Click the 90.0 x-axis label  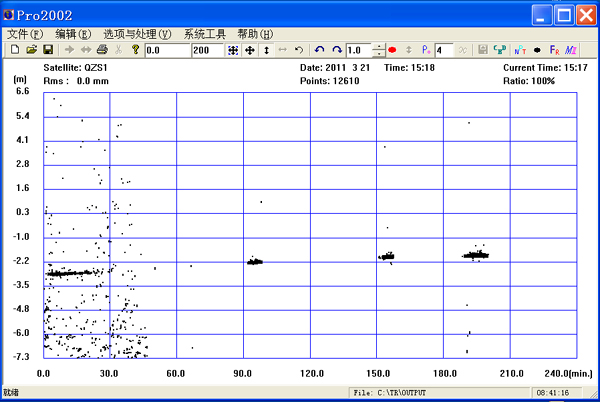click(x=242, y=373)
